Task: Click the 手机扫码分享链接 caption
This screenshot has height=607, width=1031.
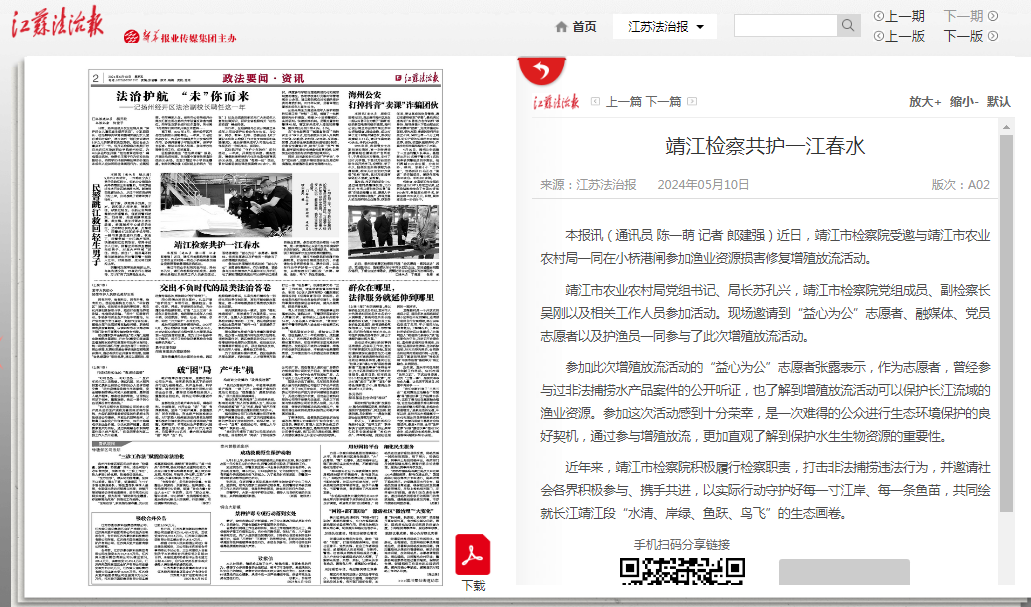Action: pos(682,545)
